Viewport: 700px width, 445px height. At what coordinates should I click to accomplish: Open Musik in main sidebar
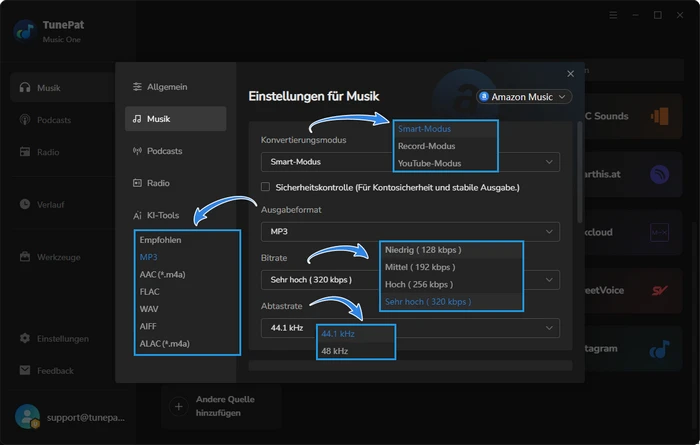[62, 88]
